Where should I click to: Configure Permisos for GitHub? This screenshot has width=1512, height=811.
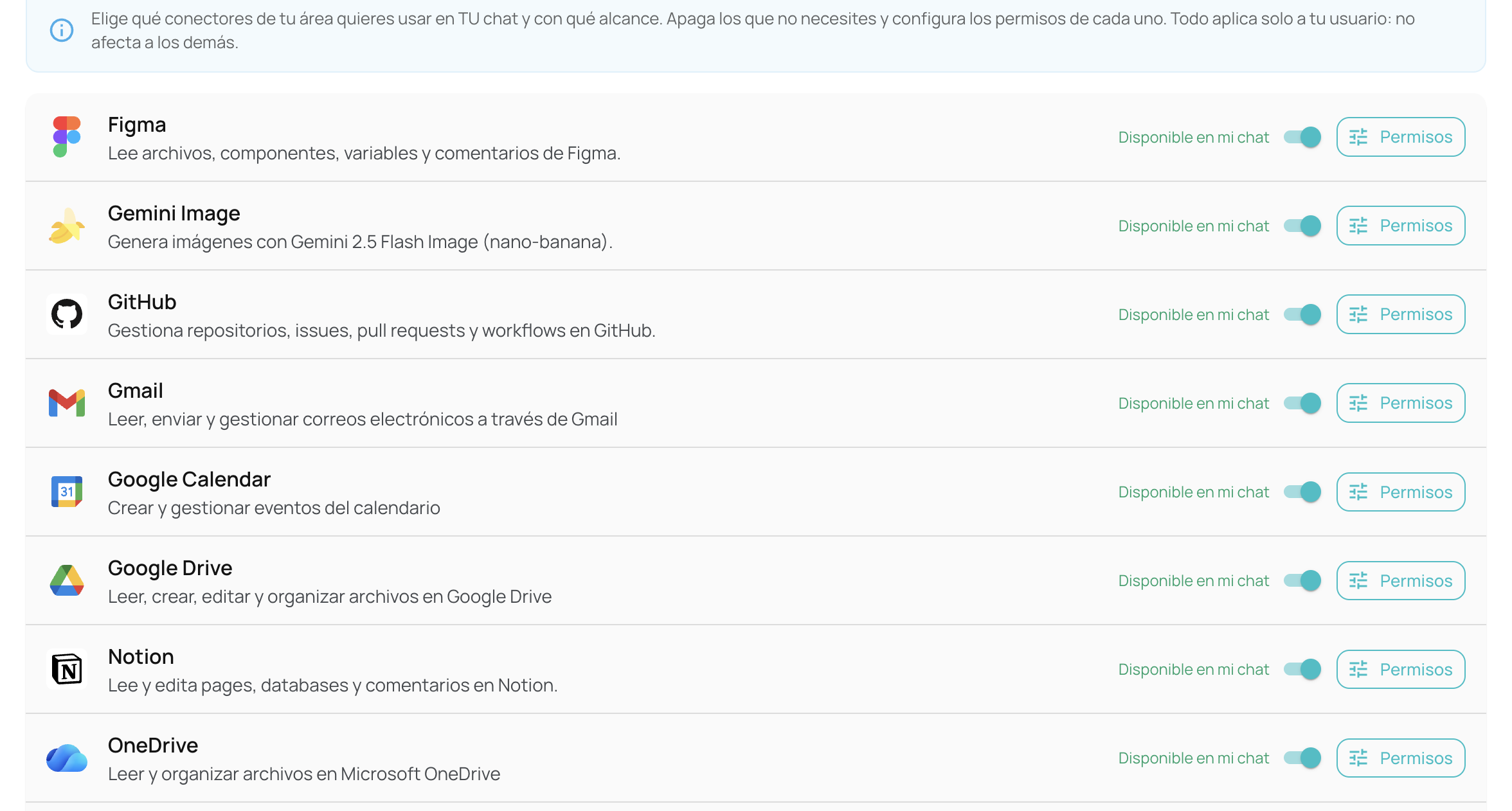pyautogui.click(x=1401, y=314)
